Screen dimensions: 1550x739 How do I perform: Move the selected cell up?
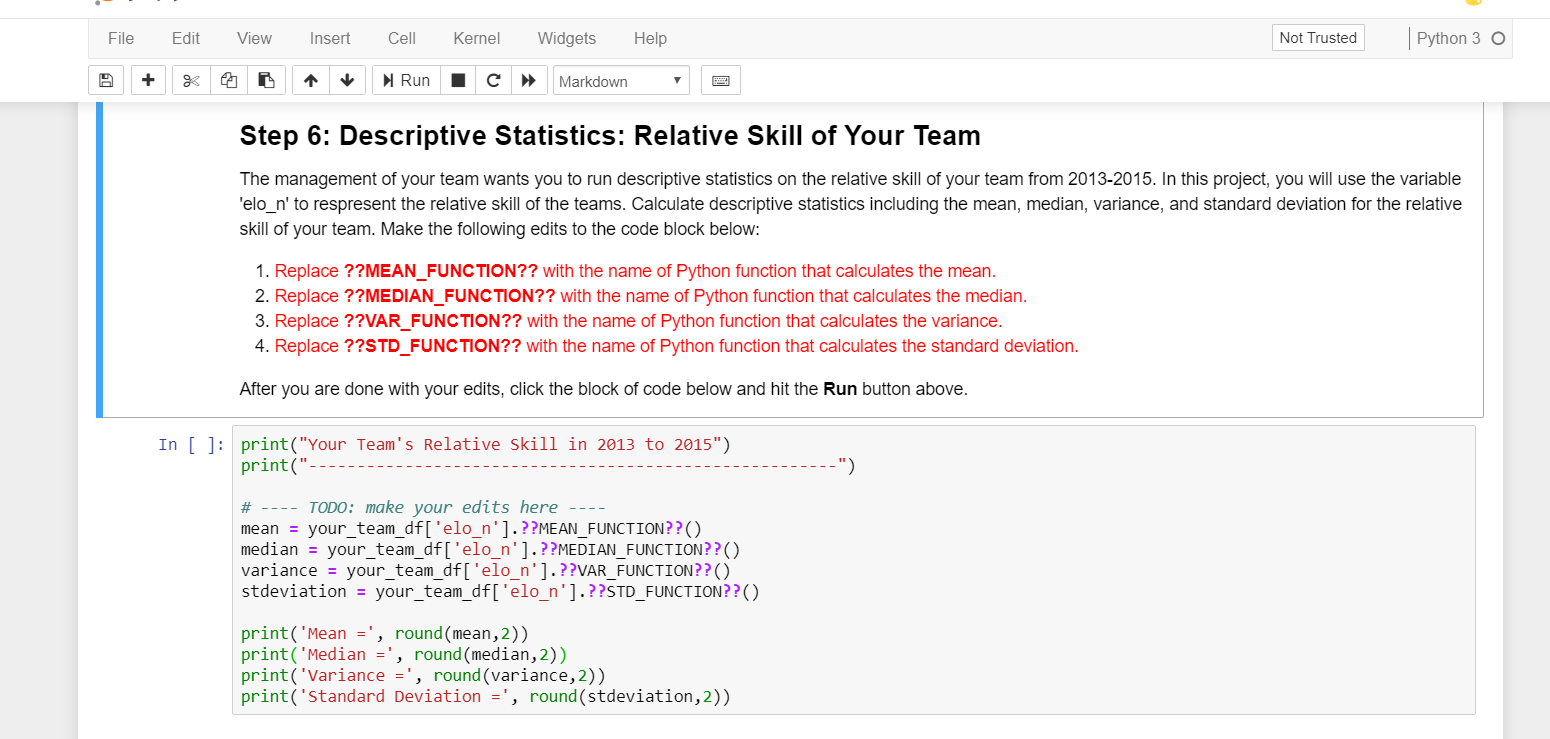tap(310, 80)
